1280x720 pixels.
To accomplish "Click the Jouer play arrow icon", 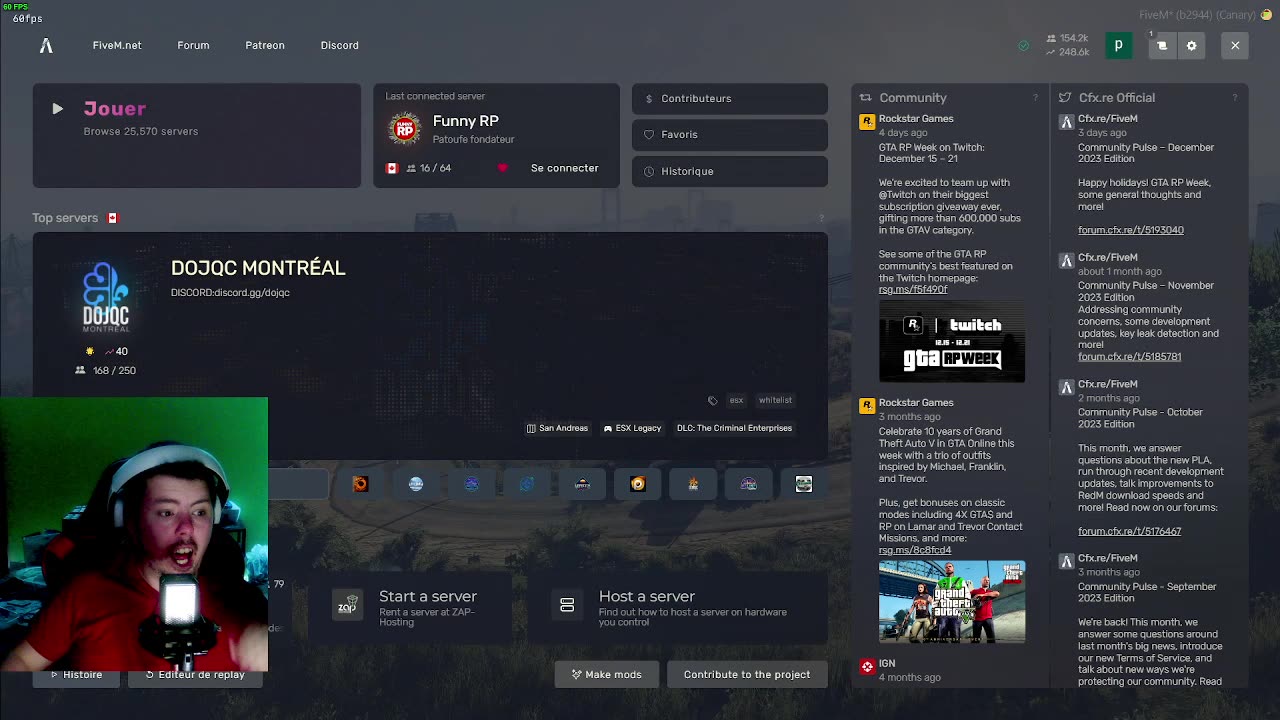I will [57, 108].
